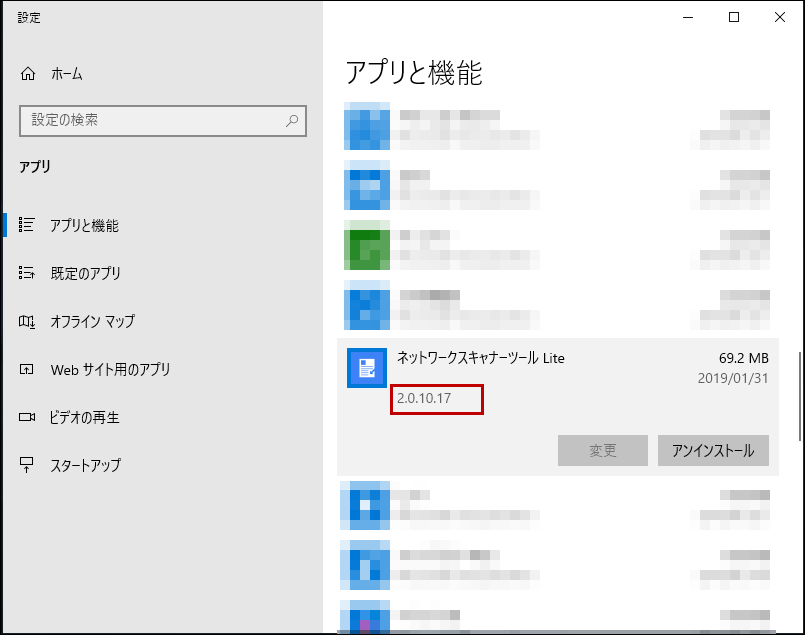The height and width of the screenshot is (635, 805).
Task: Click the icon beside 既定のアプリ
Action: [27, 273]
